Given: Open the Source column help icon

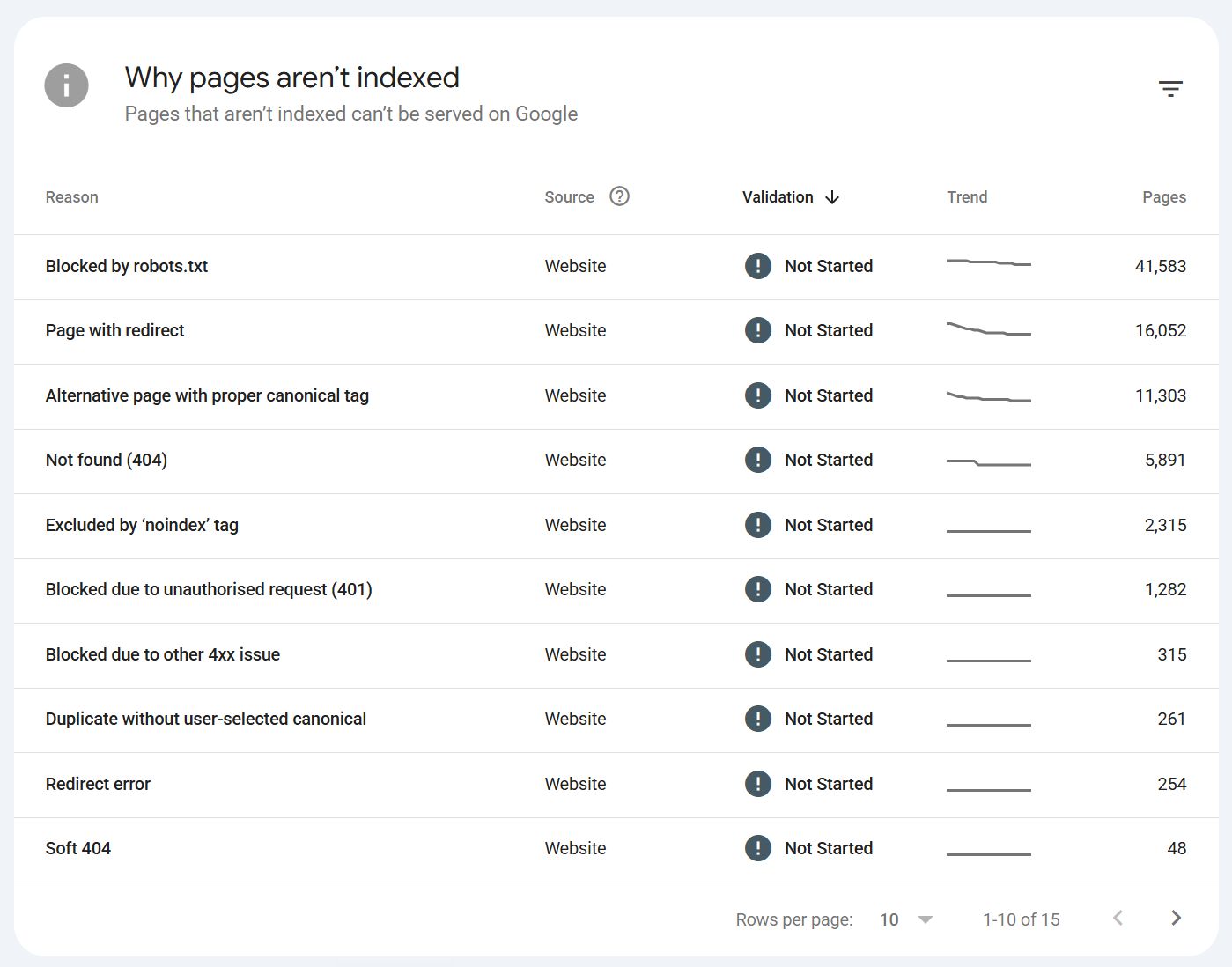Looking at the screenshot, I should click(620, 196).
